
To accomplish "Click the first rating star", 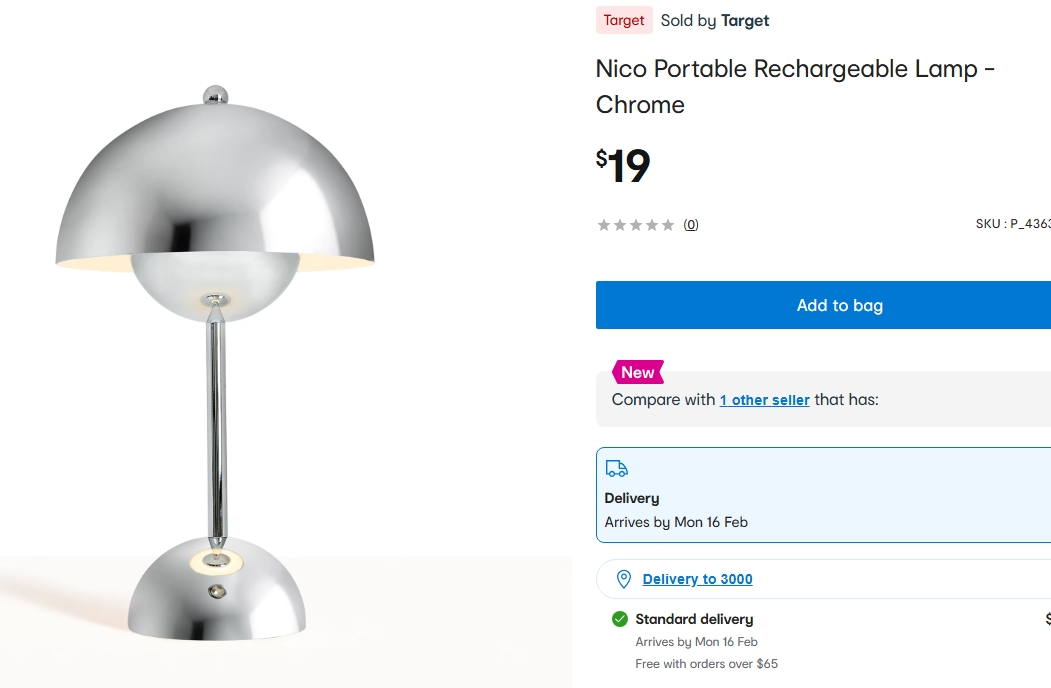I will tap(604, 225).
